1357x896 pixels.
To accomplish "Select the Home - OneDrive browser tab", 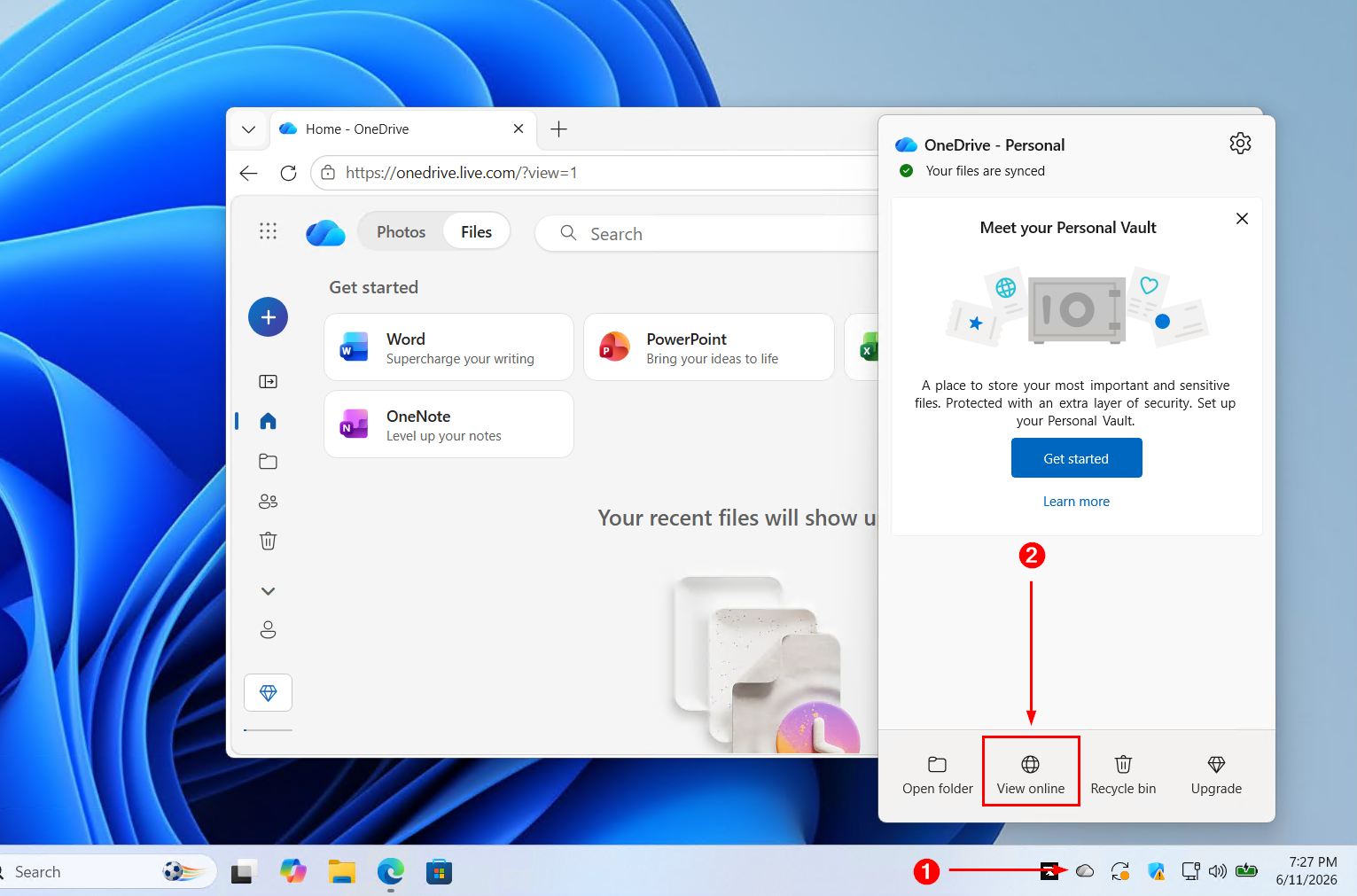I will point(402,129).
